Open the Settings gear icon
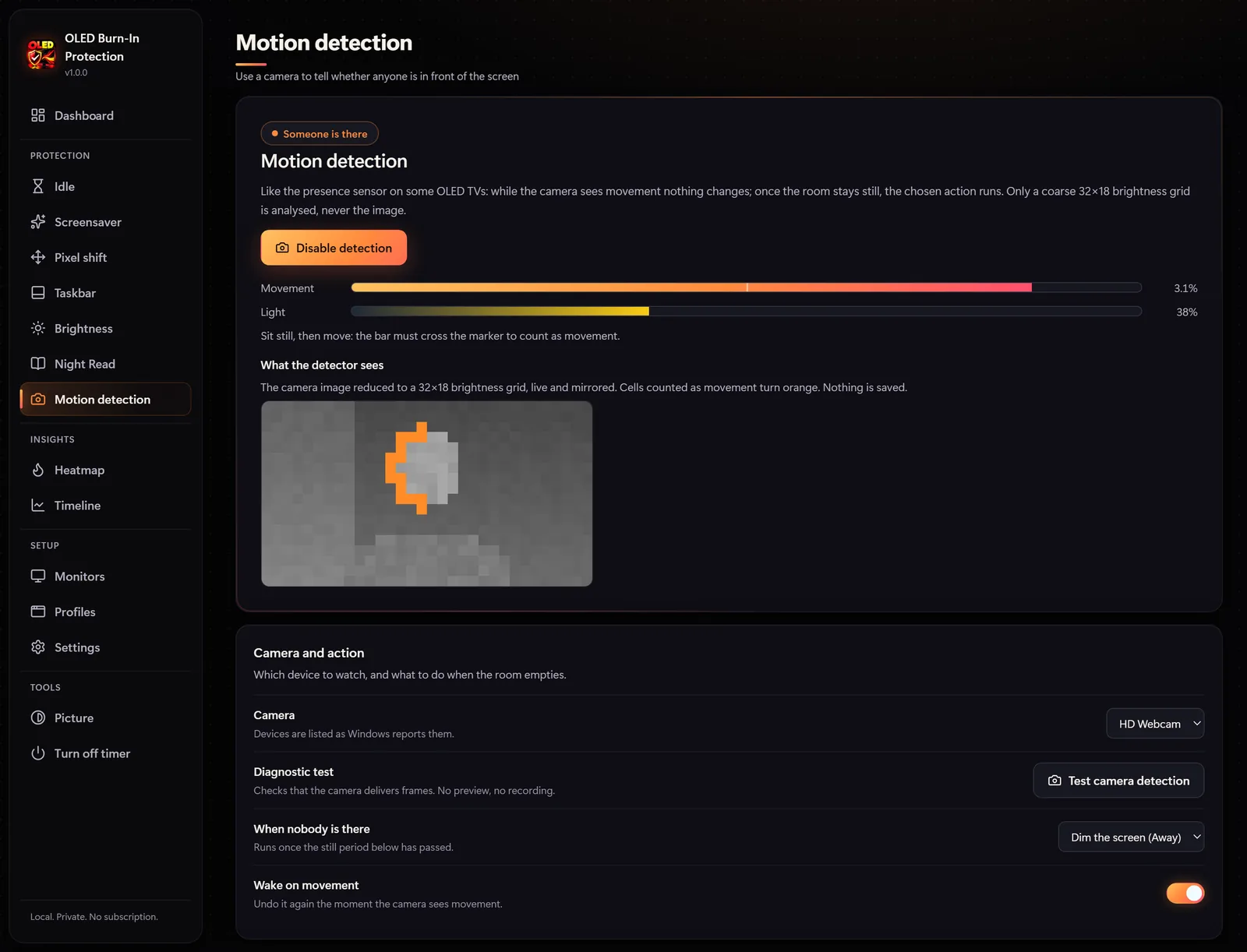This screenshot has height=952, width=1247. pos(37,647)
